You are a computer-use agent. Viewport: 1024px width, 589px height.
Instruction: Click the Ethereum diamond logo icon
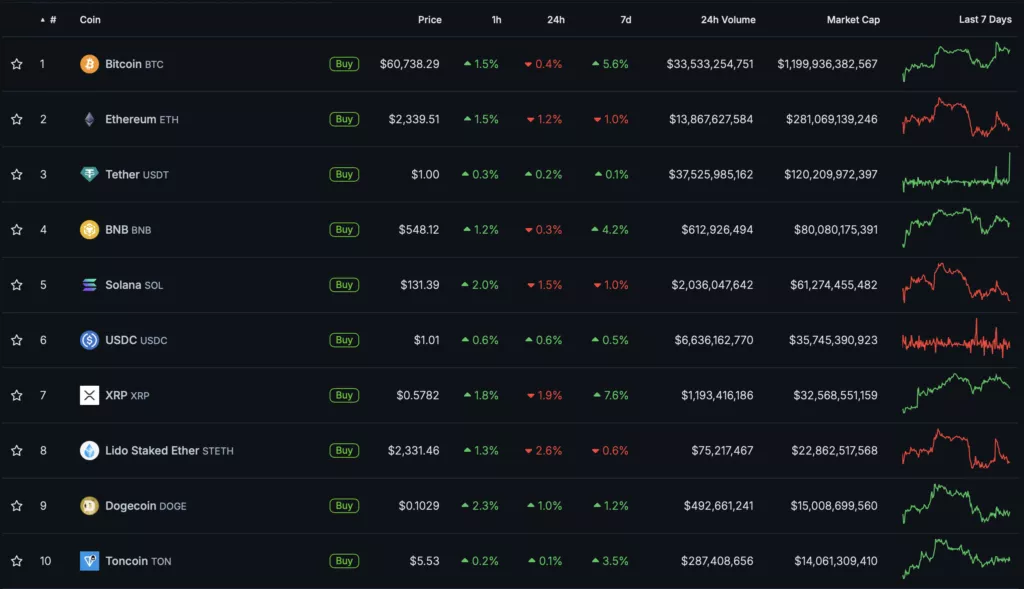coord(89,119)
